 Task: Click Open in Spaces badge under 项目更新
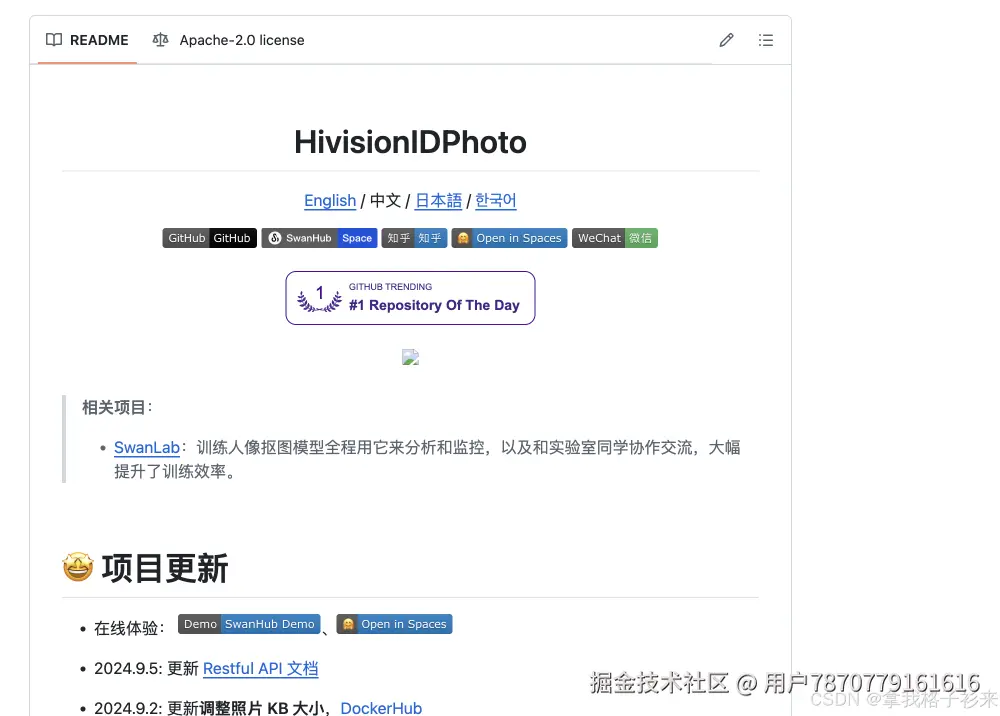394,624
